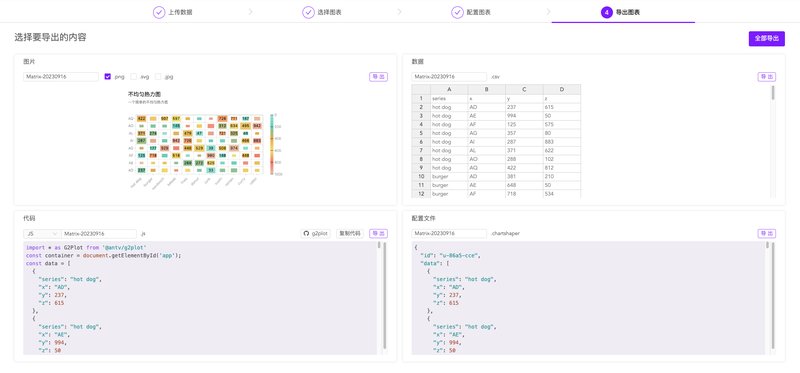Image resolution: width=800 pixels, height=373 pixels.
Task: Select column A header in data table
Action: click(x=449, y=89)
